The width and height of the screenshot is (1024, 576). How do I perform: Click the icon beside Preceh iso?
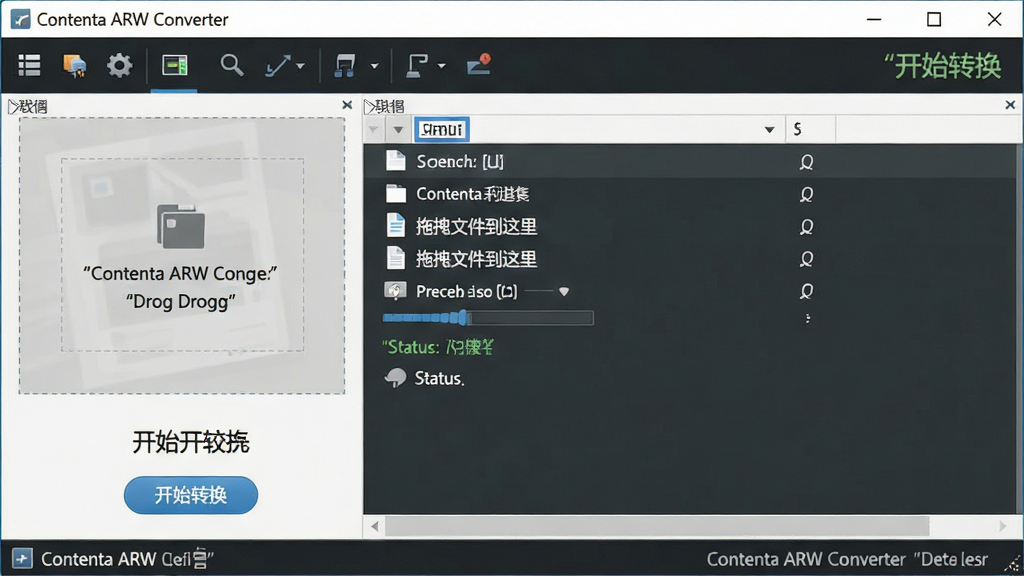click(394, 291)
